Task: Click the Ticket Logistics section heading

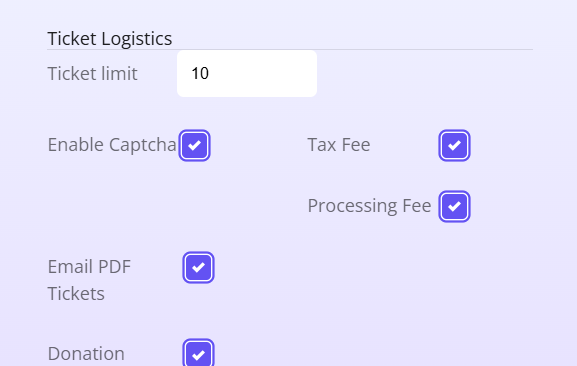Action: [x=110, y=39]
